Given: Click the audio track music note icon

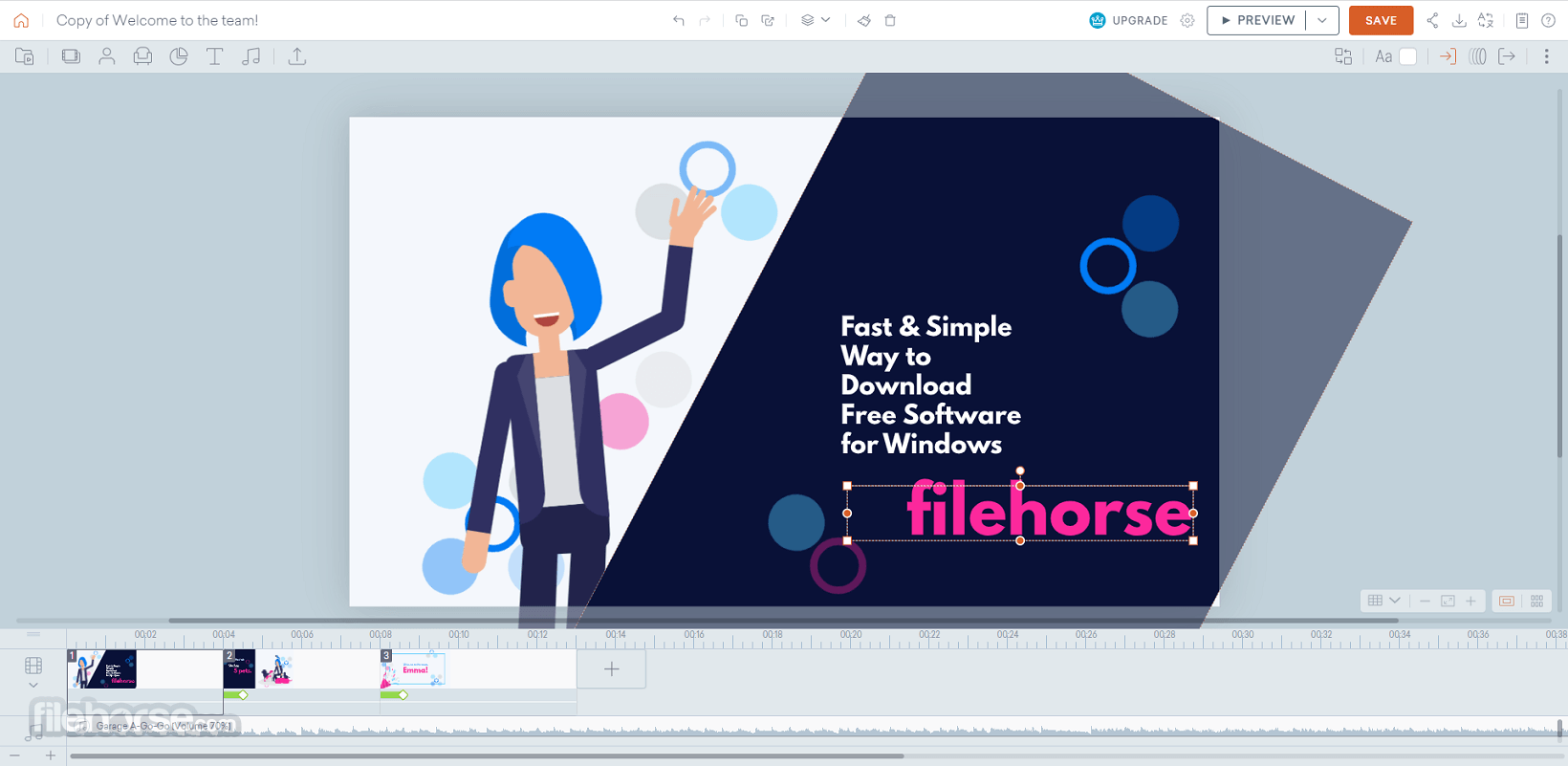Looking at the screenshot, I should [33, 733].
